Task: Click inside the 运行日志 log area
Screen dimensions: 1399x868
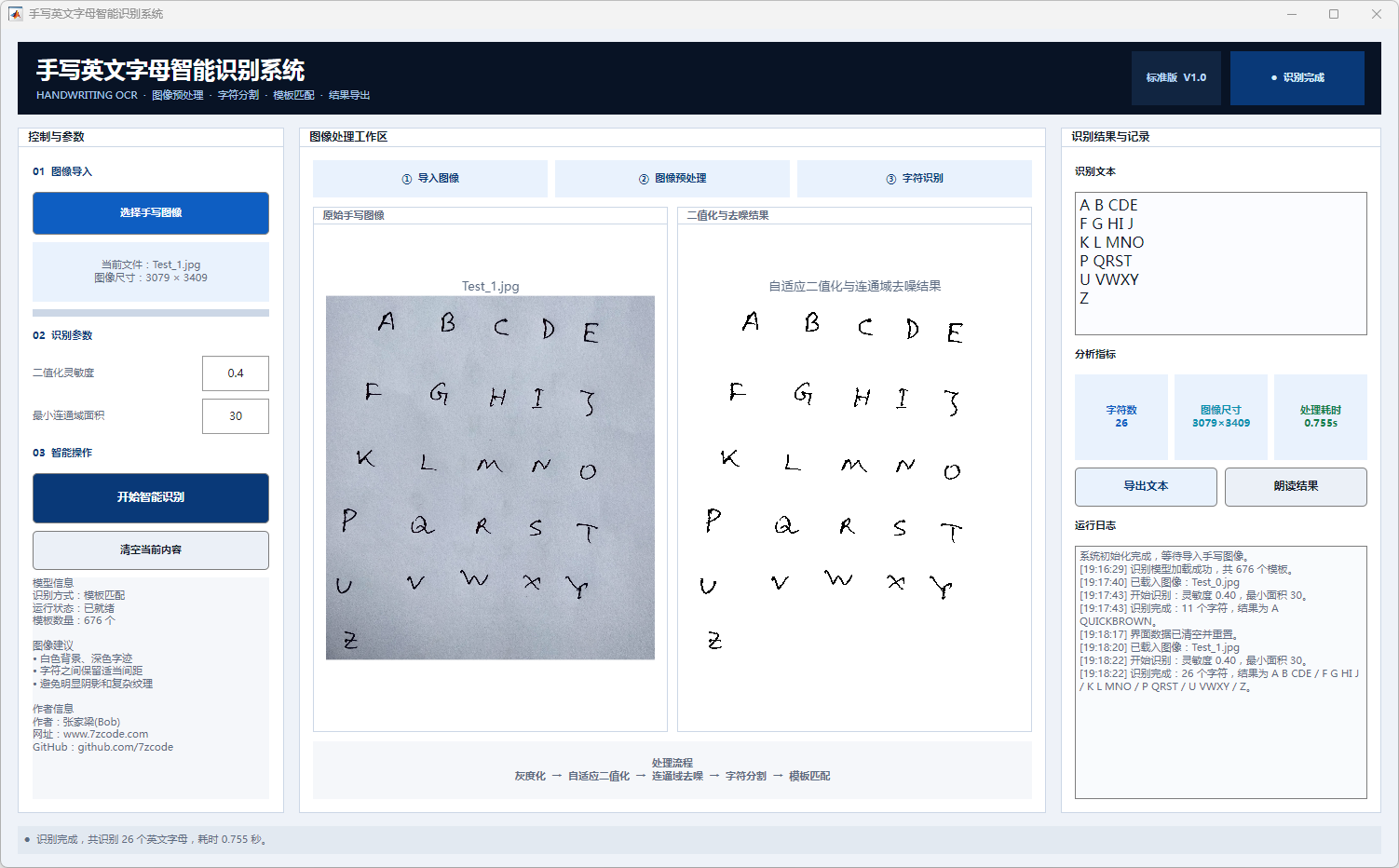Action: click(1221, 672)
